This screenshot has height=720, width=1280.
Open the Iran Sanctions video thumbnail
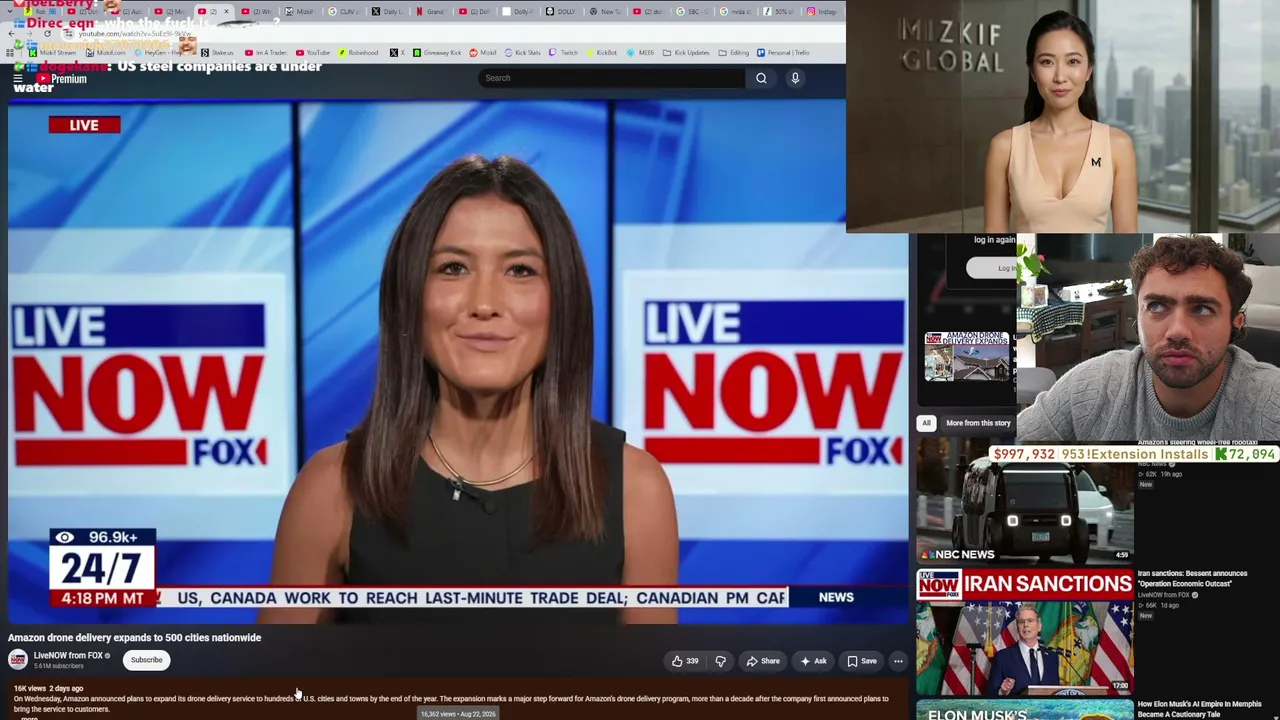(x=1025, y=631)
